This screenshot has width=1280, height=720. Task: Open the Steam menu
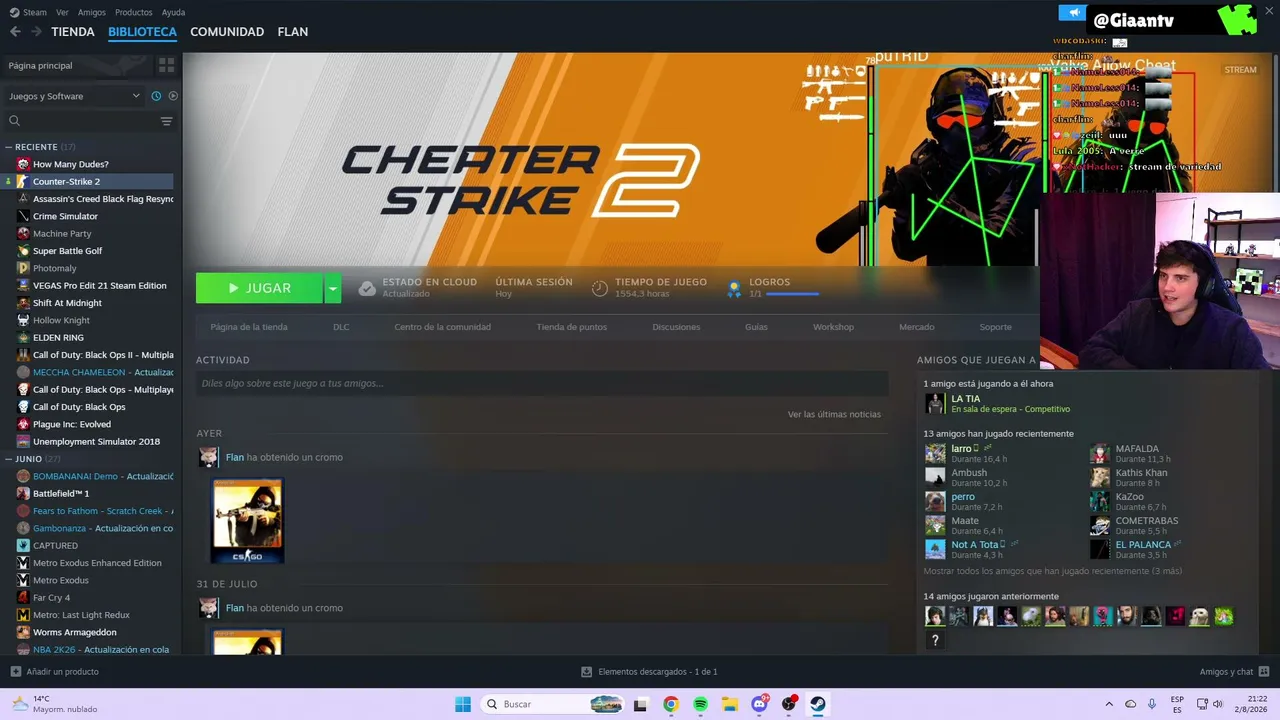click(x=35, y=12)
